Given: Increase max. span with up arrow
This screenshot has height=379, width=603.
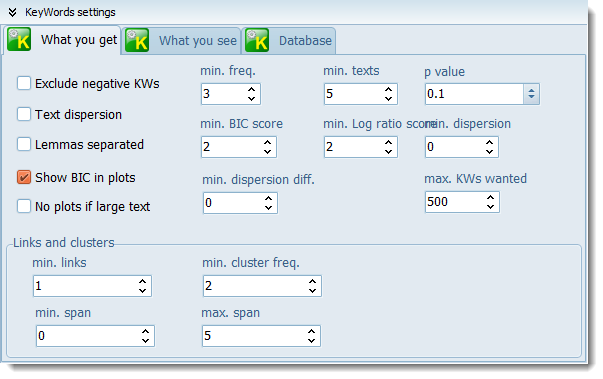Looking at the screenshot, I should (x=311, y=331).
